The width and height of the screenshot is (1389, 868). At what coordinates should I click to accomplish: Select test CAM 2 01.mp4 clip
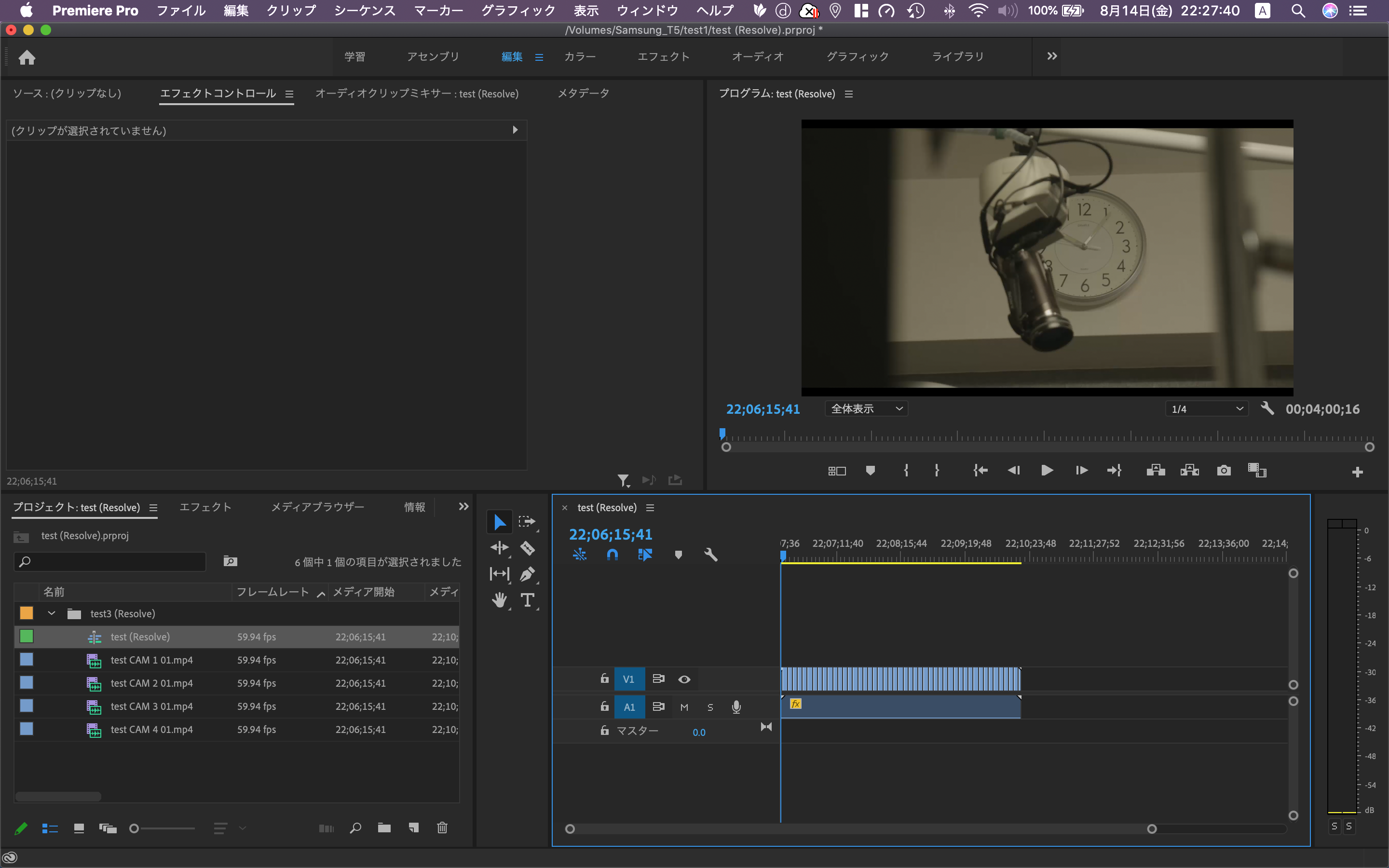pyautogui.click(x=151, y=683)
